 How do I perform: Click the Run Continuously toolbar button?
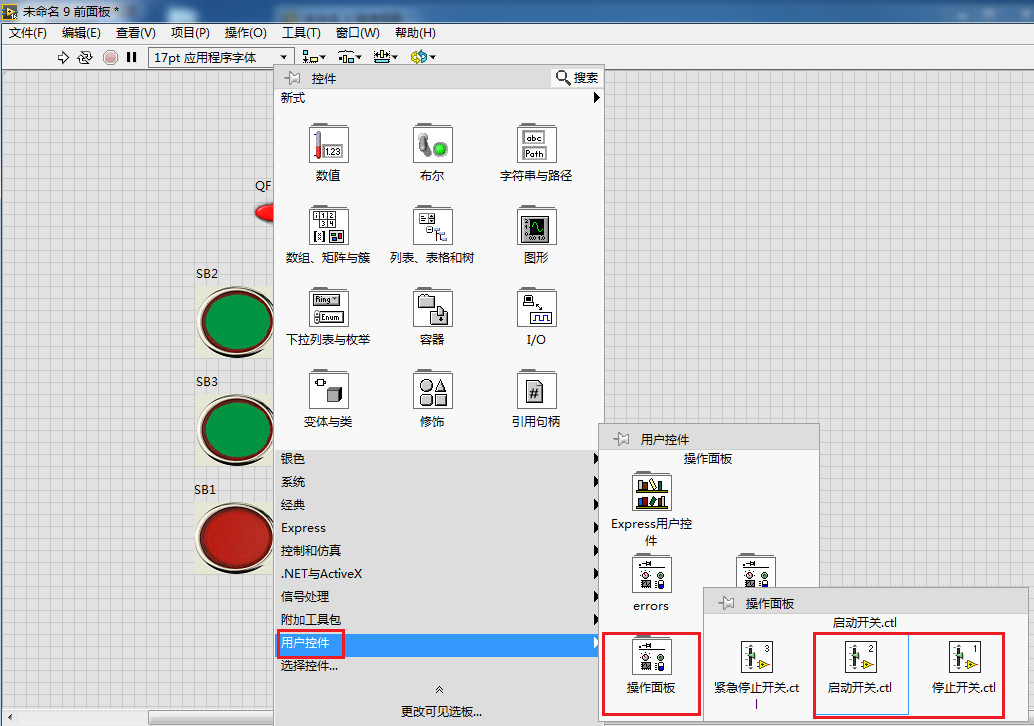click(x=85, y=57)
